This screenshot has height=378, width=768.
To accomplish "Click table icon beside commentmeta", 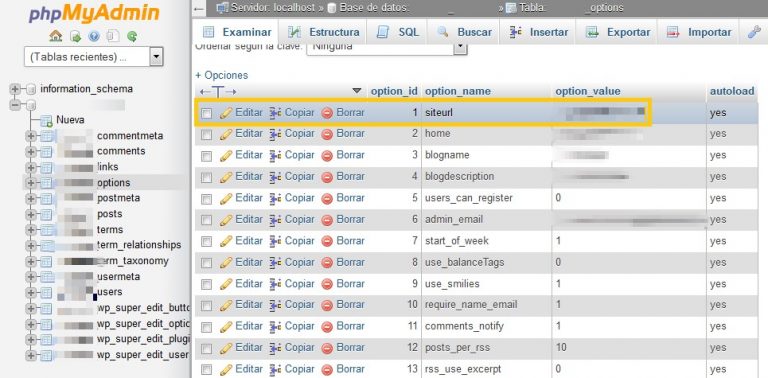I will pos(47,136).
